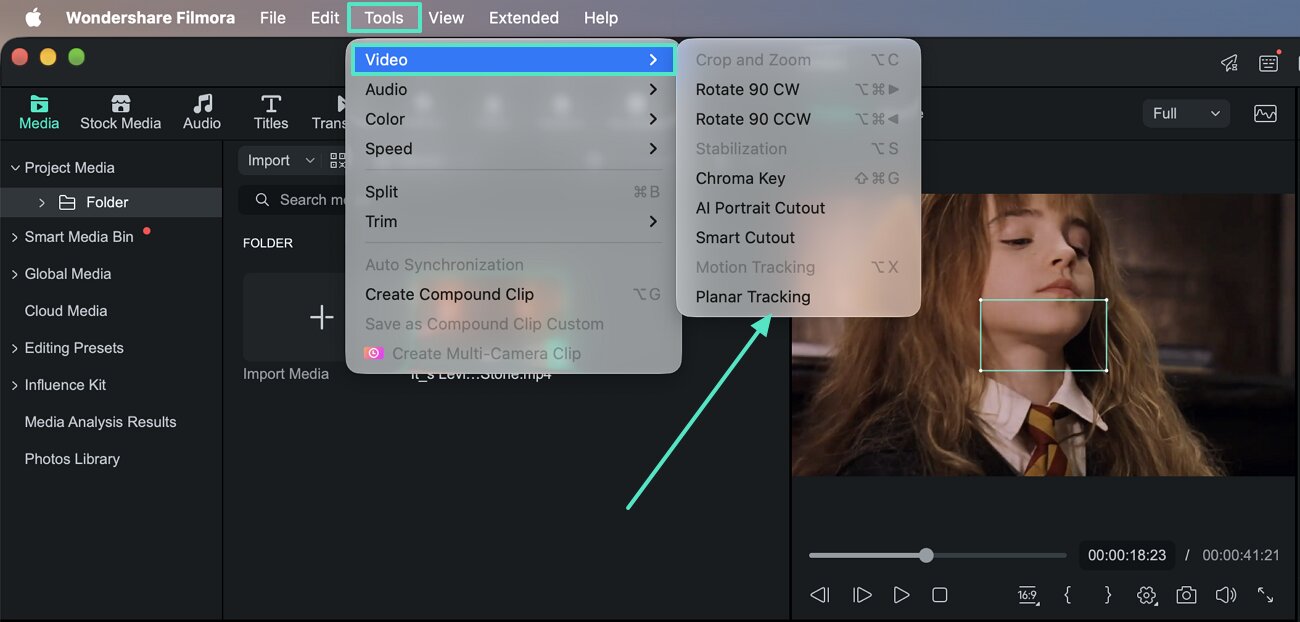Image resolution: width=1300 pixels, height=622 pixels.
Task: Step to previous frame
Action: [x=820, y=595]
